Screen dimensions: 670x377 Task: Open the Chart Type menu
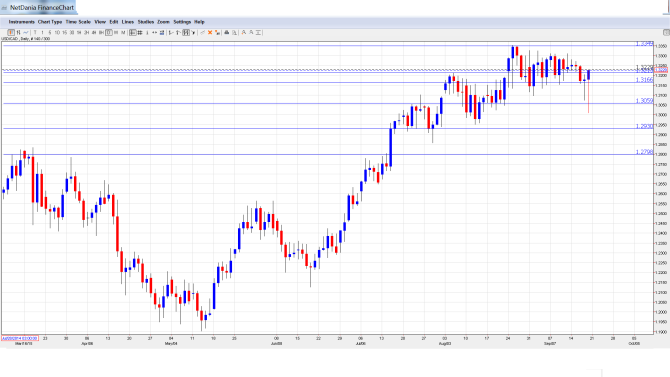[x=50, y=22]
